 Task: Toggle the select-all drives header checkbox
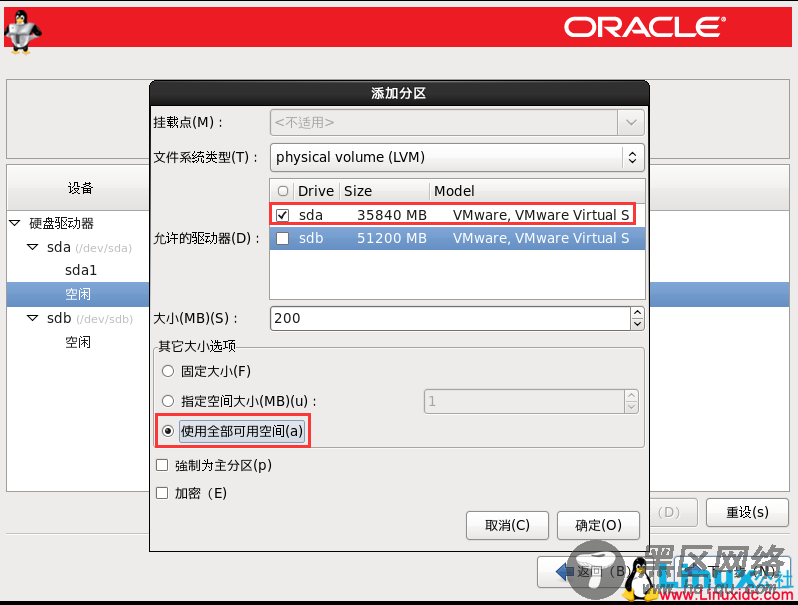[x=283, y=191]
